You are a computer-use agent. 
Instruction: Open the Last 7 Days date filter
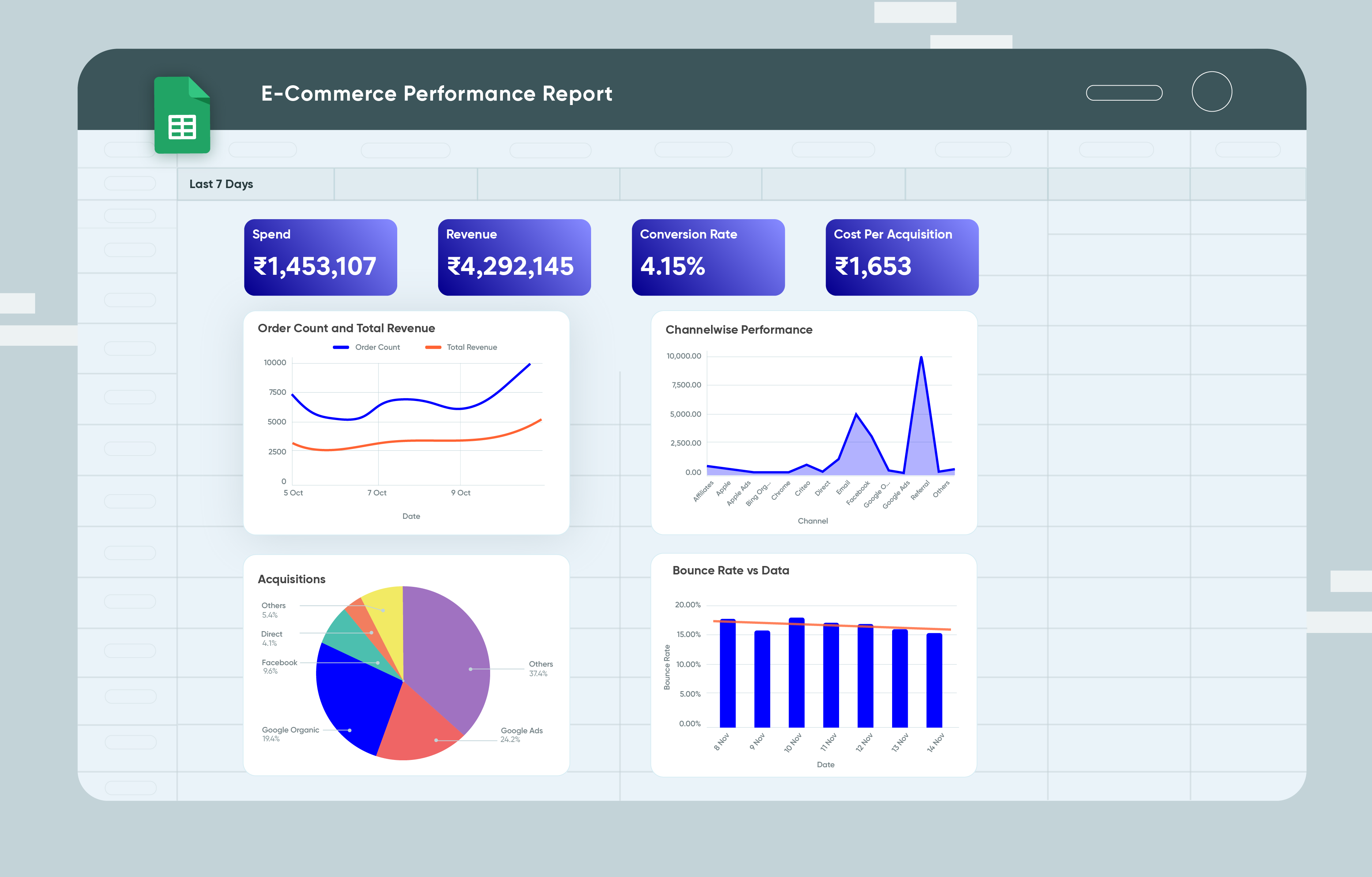[x=221, y=184]
